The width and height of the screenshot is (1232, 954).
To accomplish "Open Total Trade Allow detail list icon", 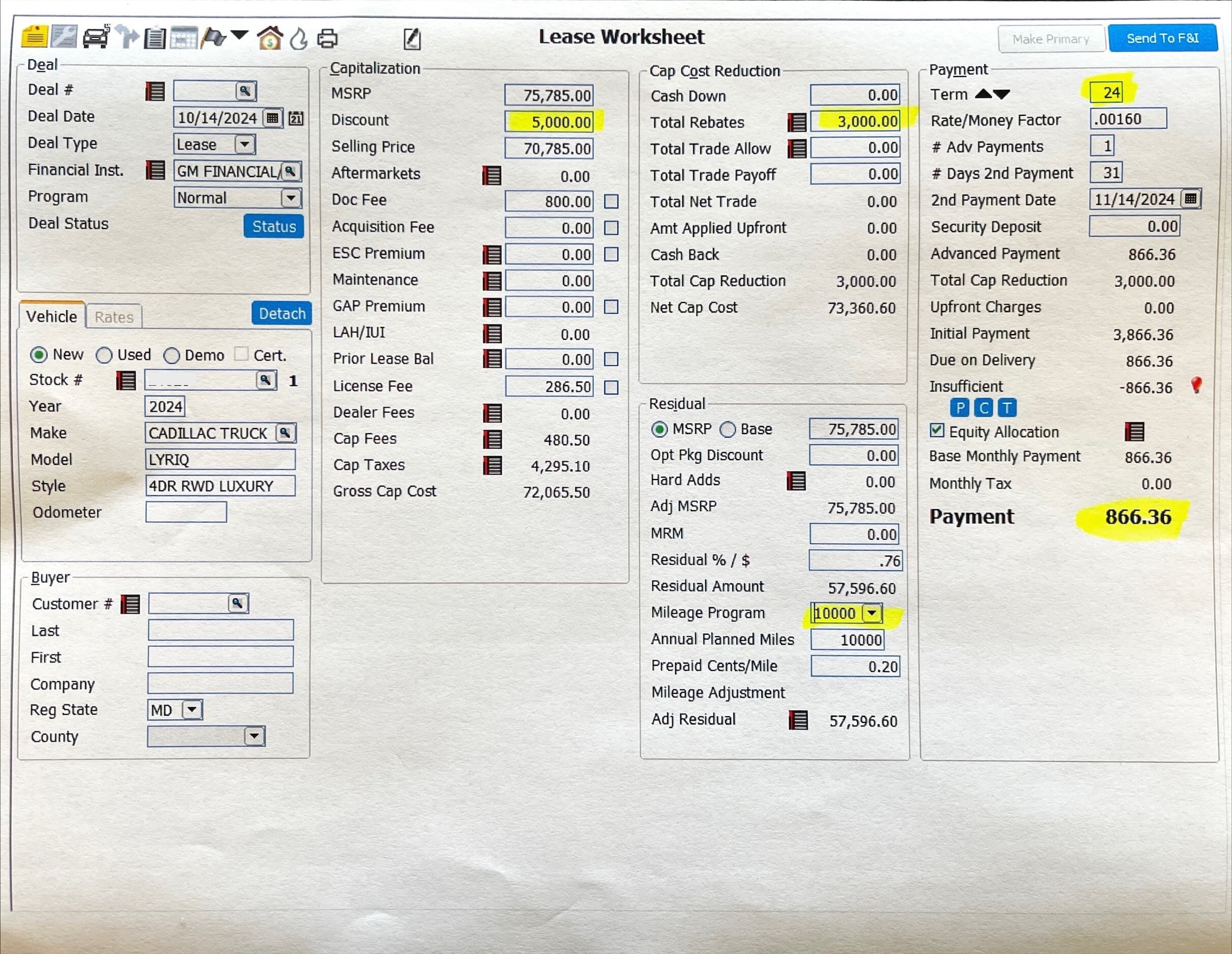I will pyautogui.click(x=797, y=149).
